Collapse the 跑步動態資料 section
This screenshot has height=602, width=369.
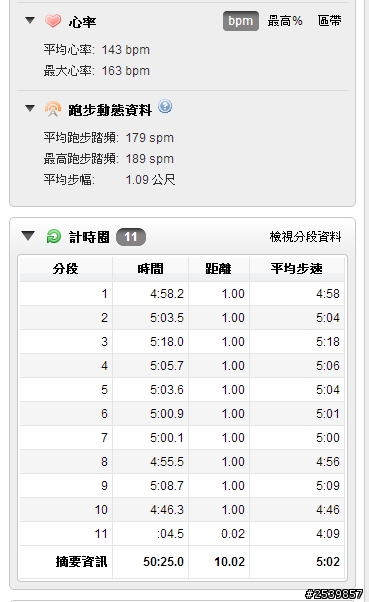[30, 108]
